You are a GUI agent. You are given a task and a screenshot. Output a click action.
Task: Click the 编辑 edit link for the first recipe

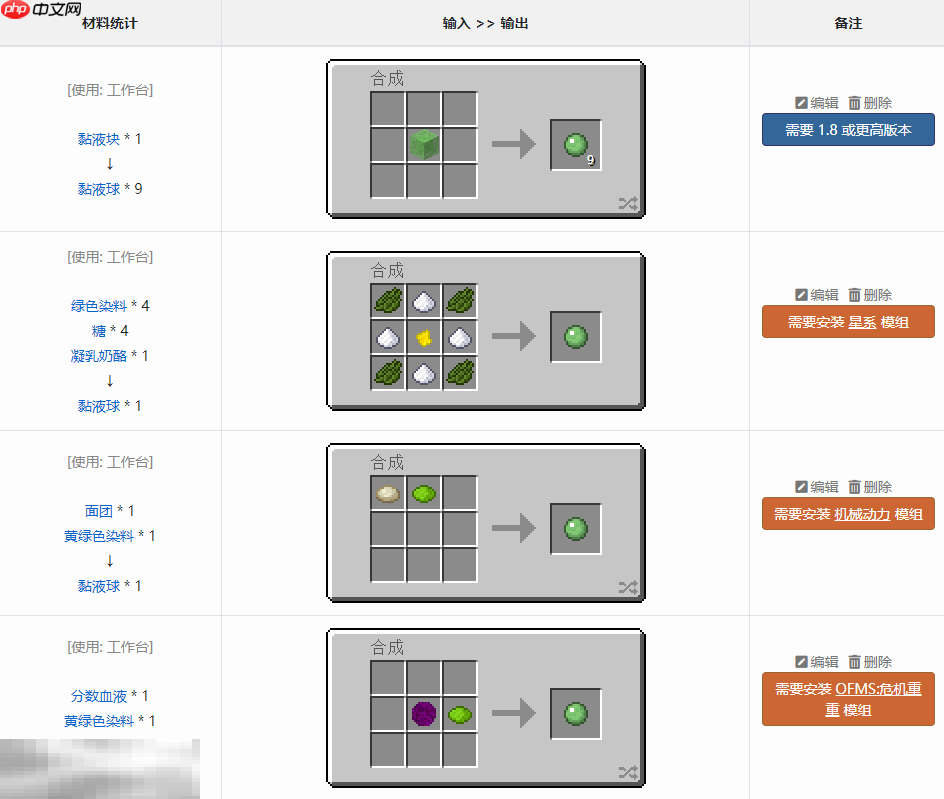817,103
